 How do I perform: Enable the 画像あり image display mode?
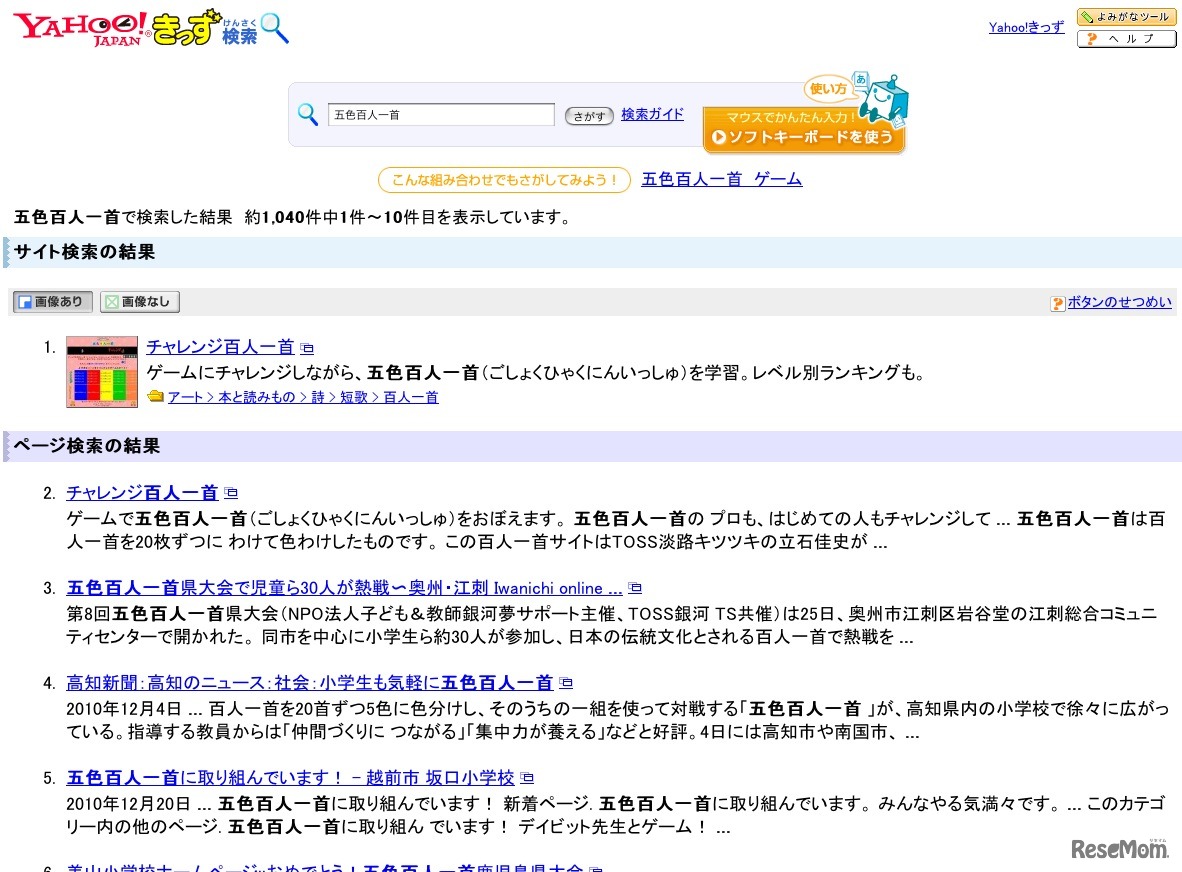click(x=51, y=301)
